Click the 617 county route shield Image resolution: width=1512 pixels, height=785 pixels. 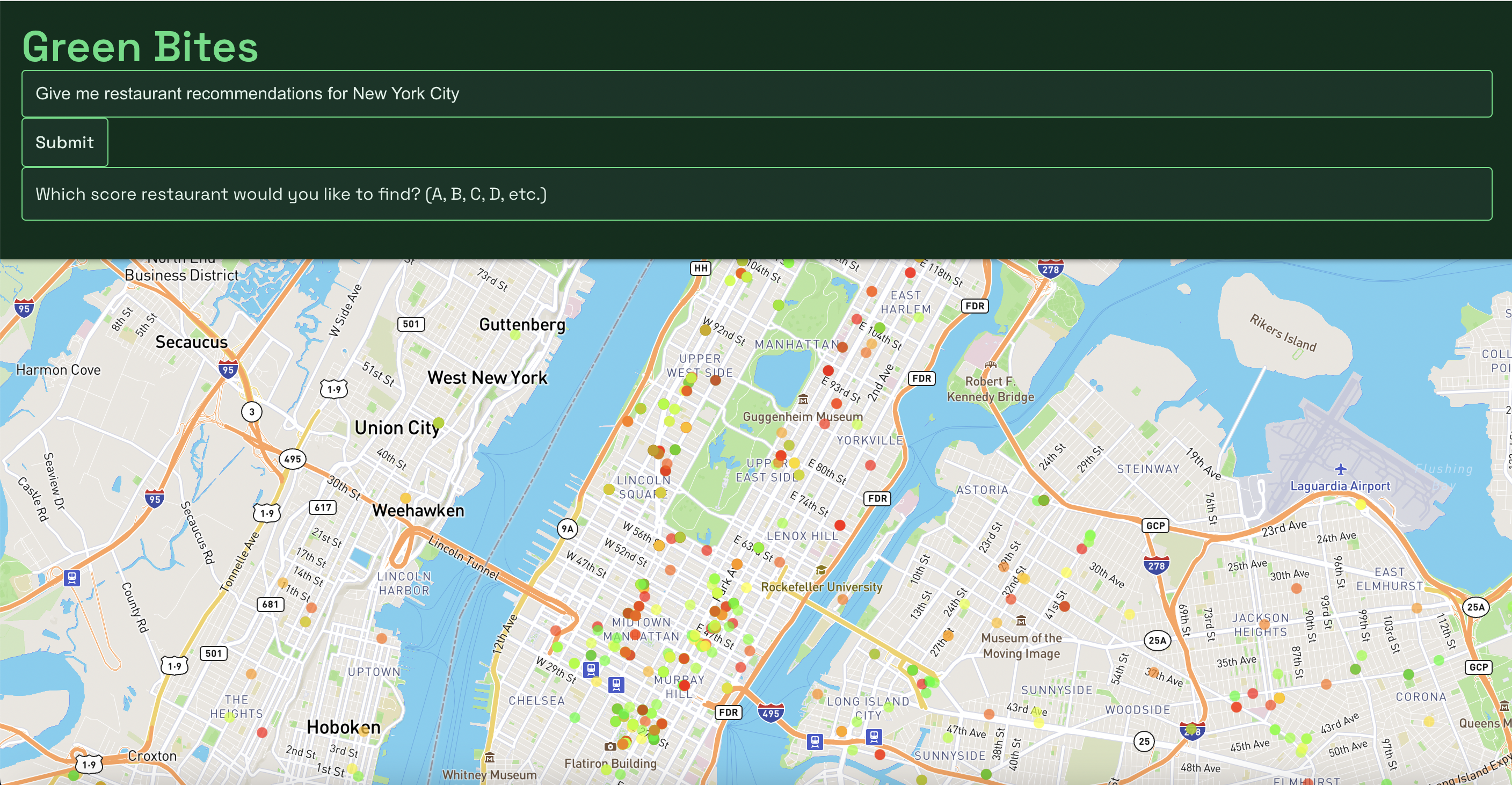point(322,507)
